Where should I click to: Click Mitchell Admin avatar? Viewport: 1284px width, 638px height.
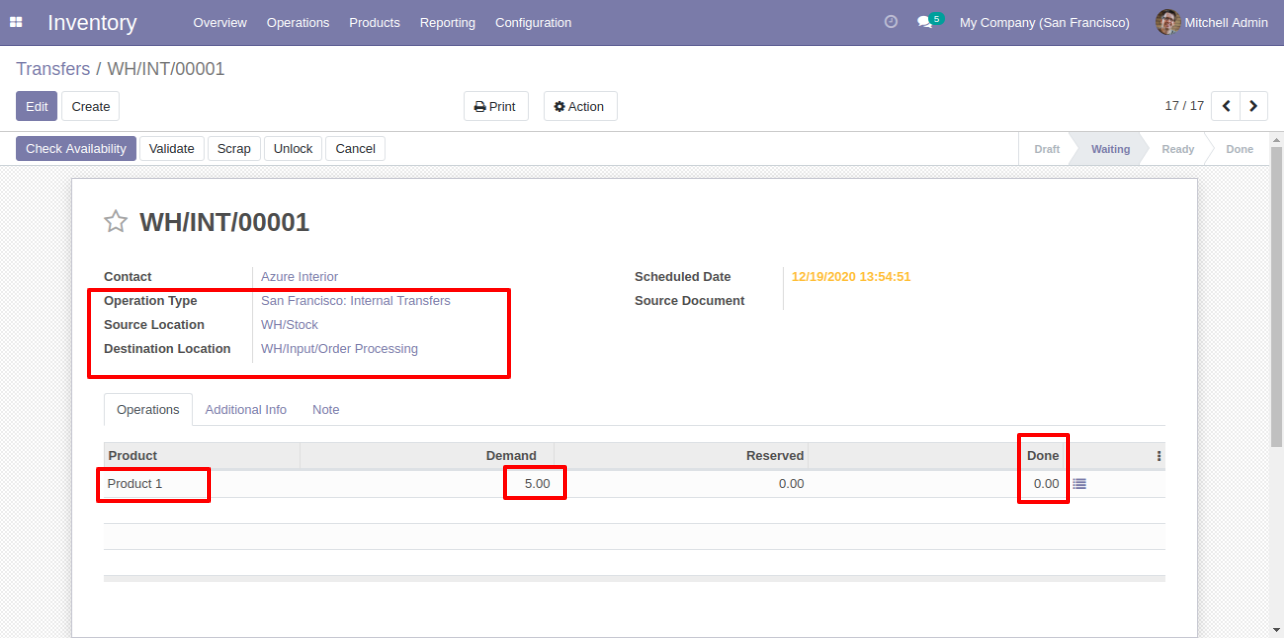click(x=1167, y=22)
